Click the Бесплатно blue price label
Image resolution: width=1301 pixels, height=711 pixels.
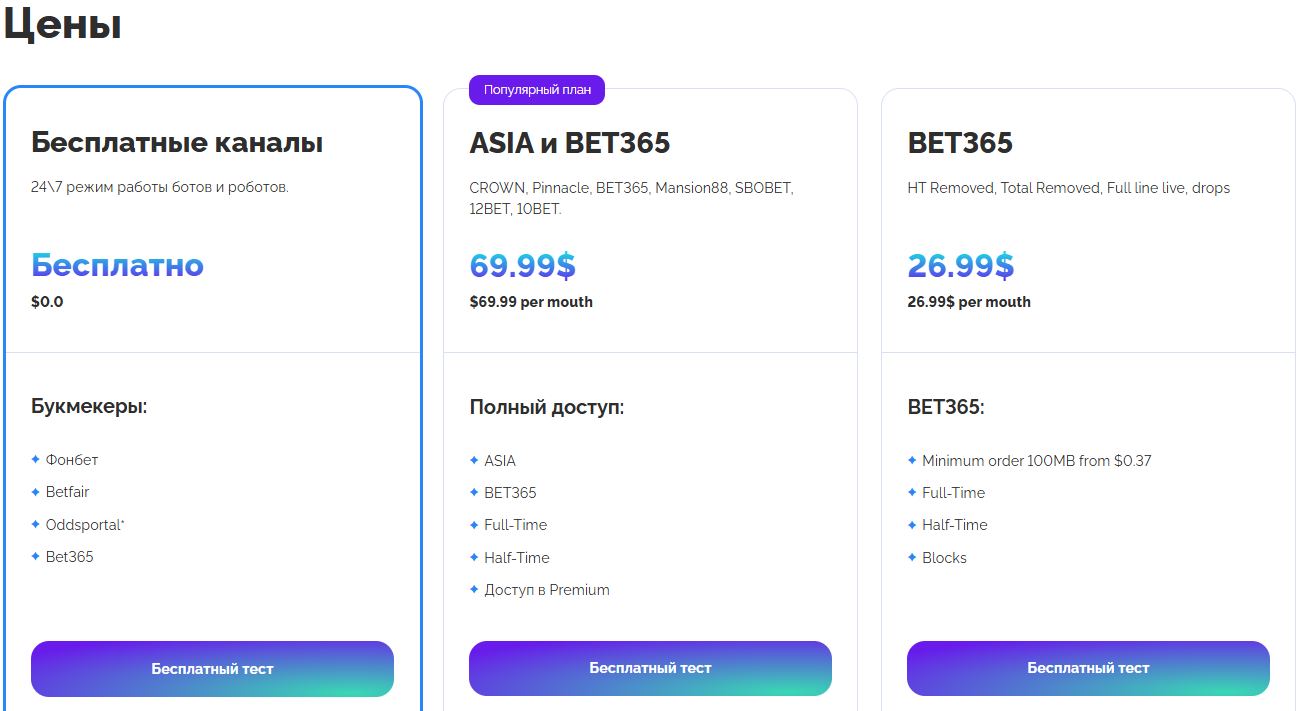(x=117, y=266)
